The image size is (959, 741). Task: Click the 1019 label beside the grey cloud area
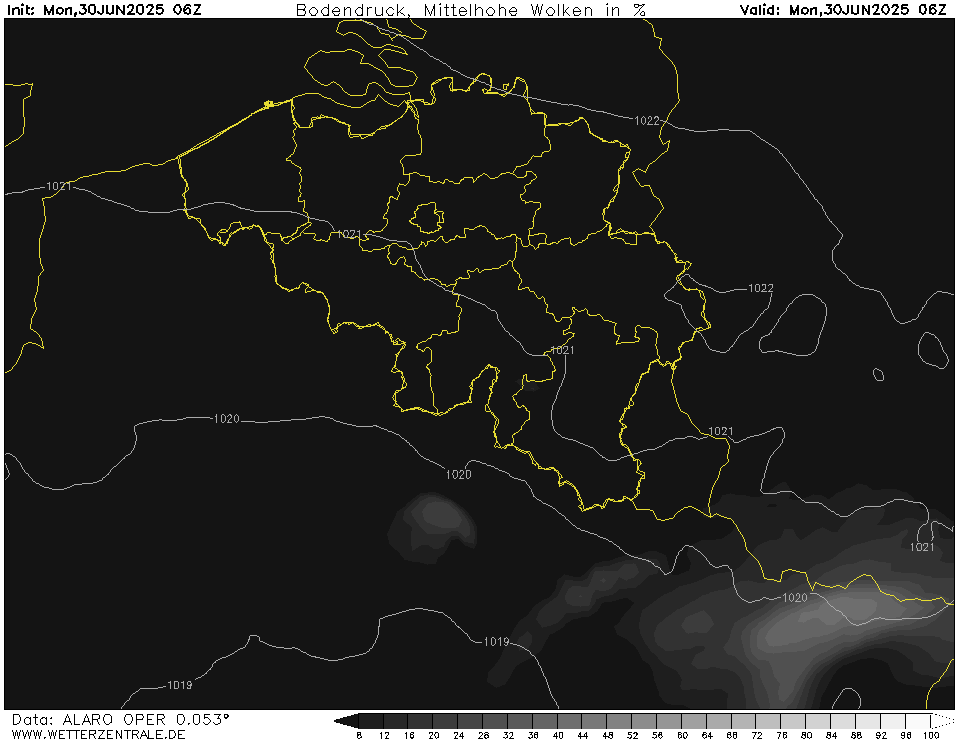click(x=497, y=642)
